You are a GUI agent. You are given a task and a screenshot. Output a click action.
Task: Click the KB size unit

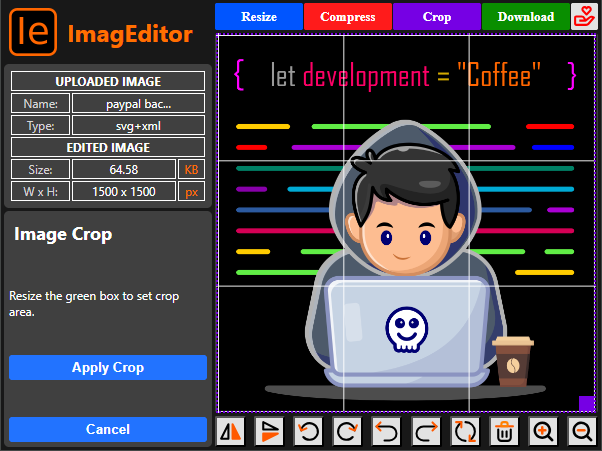[192, 169]
